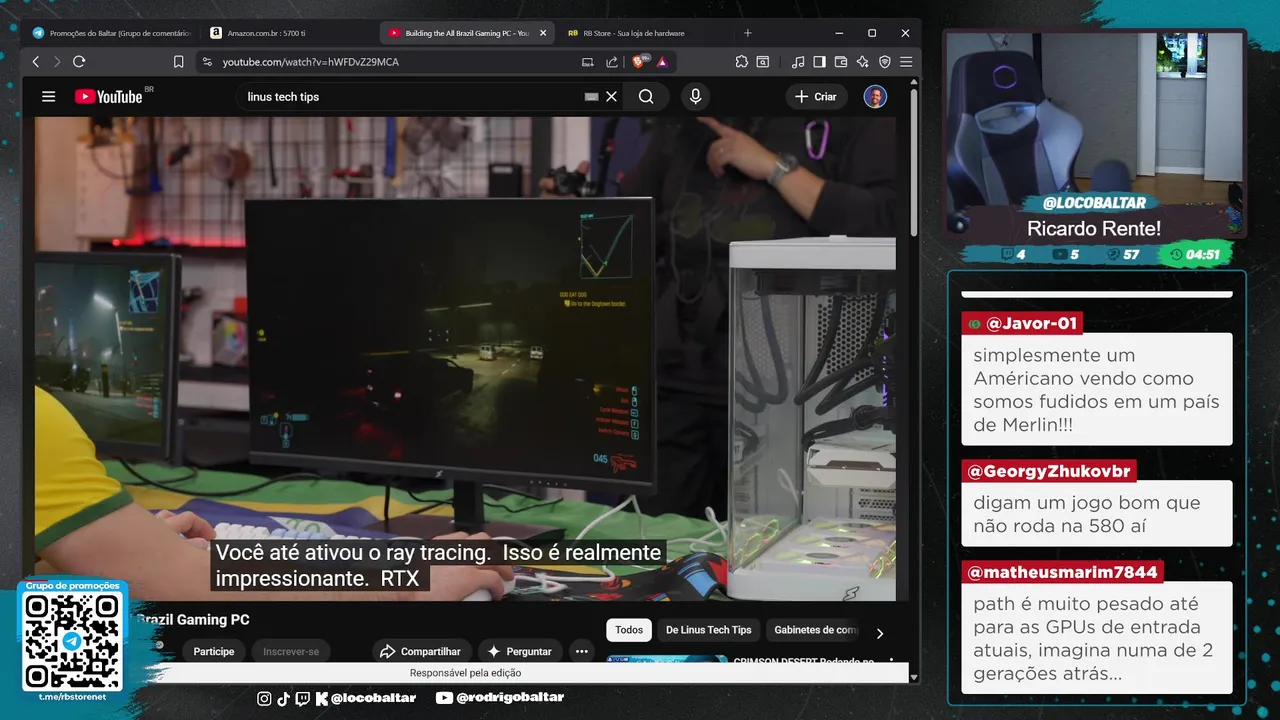
Task: Go back with browser back arrow
Action: [x=36, y=62]
